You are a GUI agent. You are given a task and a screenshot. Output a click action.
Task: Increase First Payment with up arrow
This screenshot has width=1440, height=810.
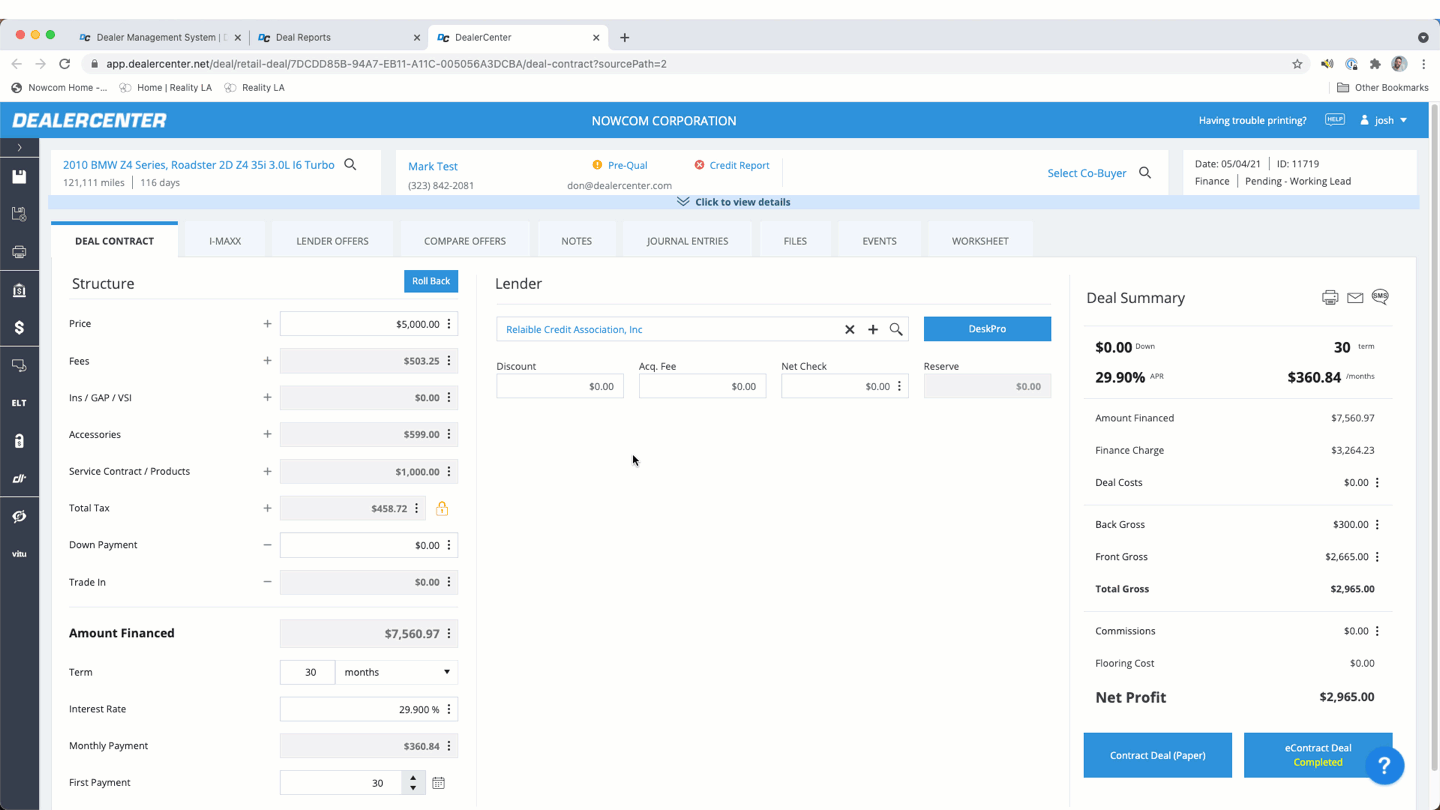(x=413, y=777)
